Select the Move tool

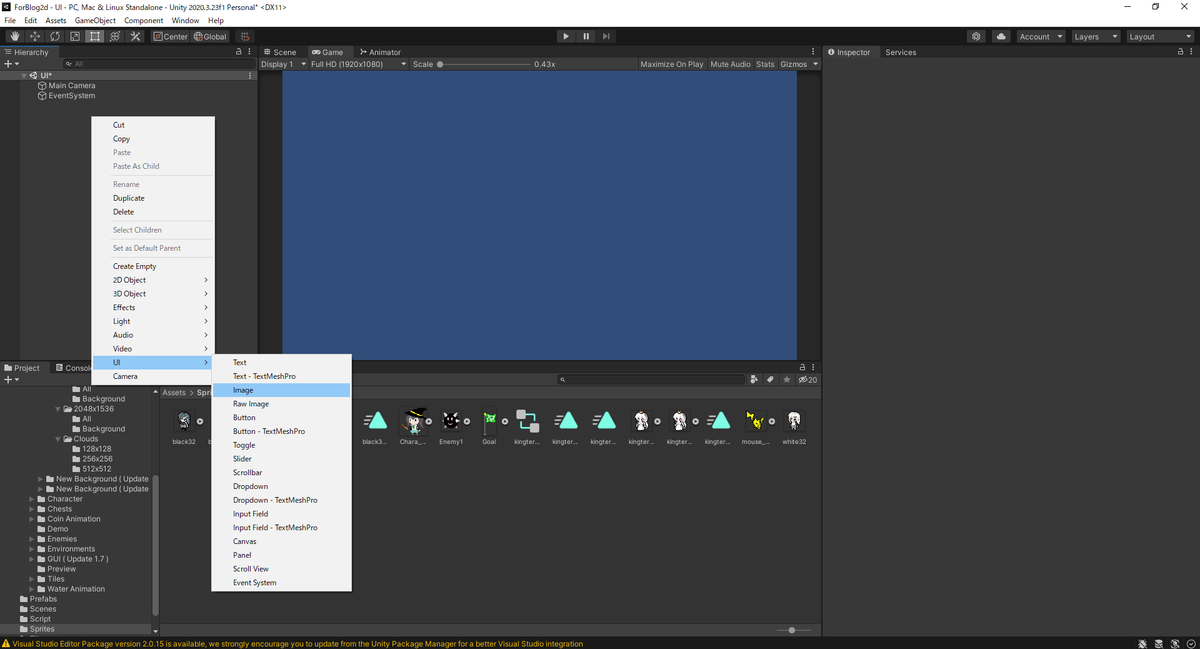coord(34,36)
